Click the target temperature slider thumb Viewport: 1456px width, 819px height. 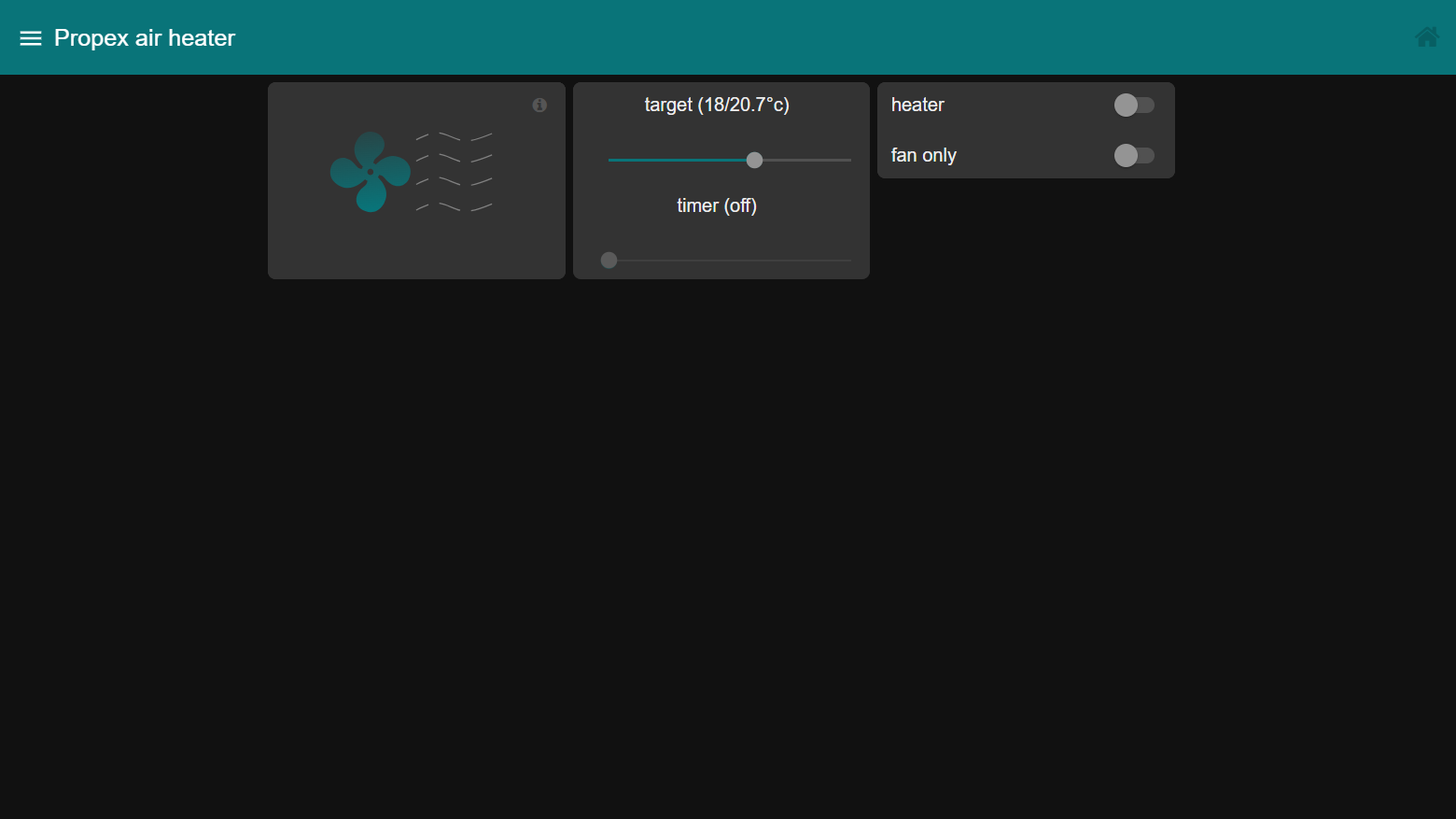coord(755,160)
